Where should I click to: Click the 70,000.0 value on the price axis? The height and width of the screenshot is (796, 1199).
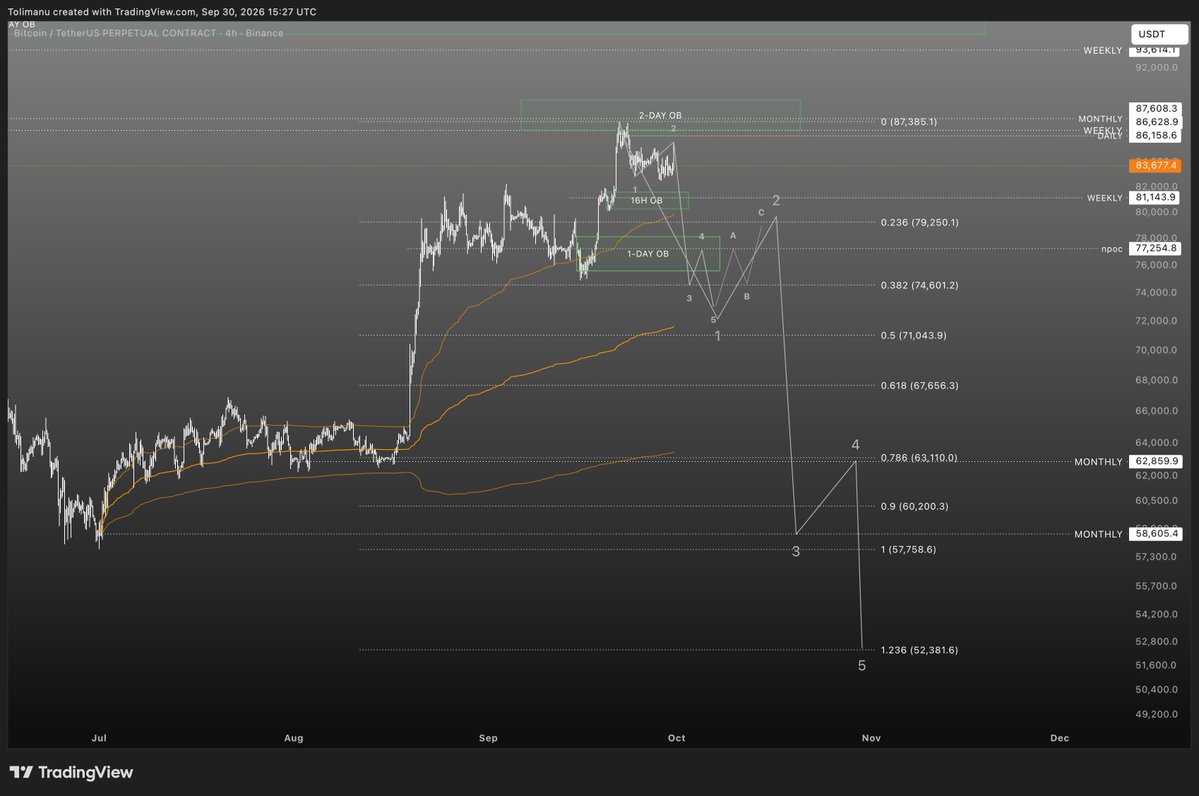tap(1156, 350)
